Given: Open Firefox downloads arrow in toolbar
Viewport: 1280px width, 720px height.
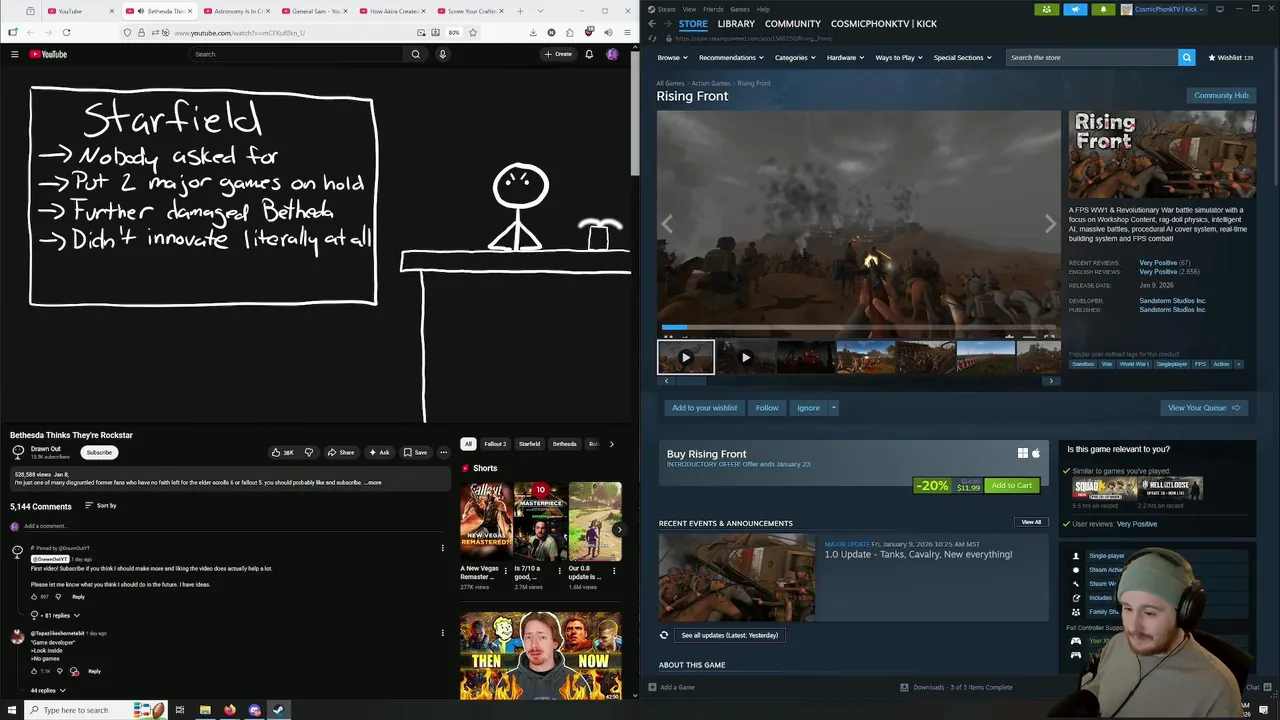Looking at the screenshot, I should [532, 32].
